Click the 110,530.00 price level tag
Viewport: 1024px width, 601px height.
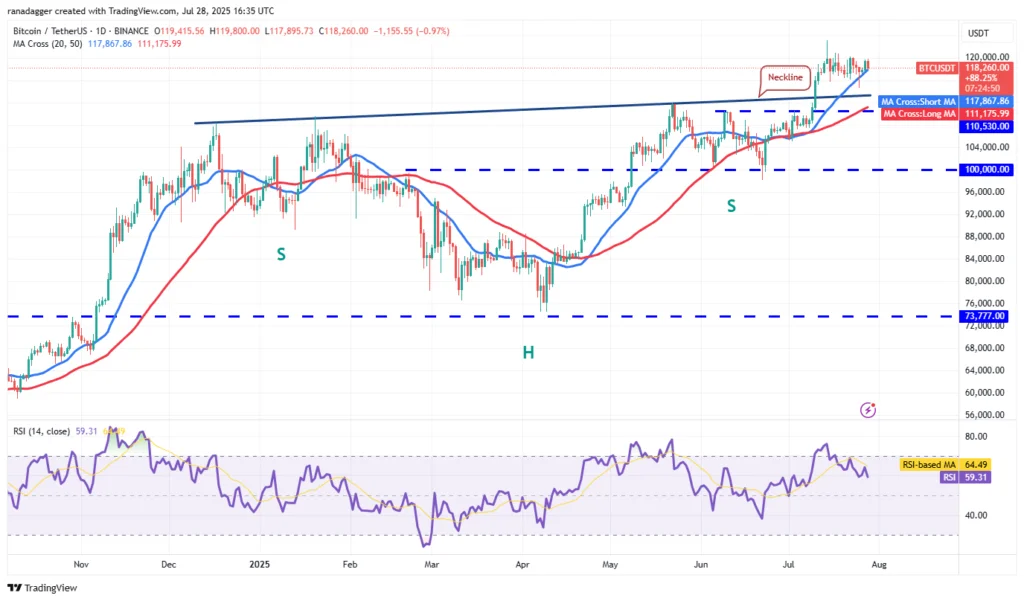click(x=986, y=126)
